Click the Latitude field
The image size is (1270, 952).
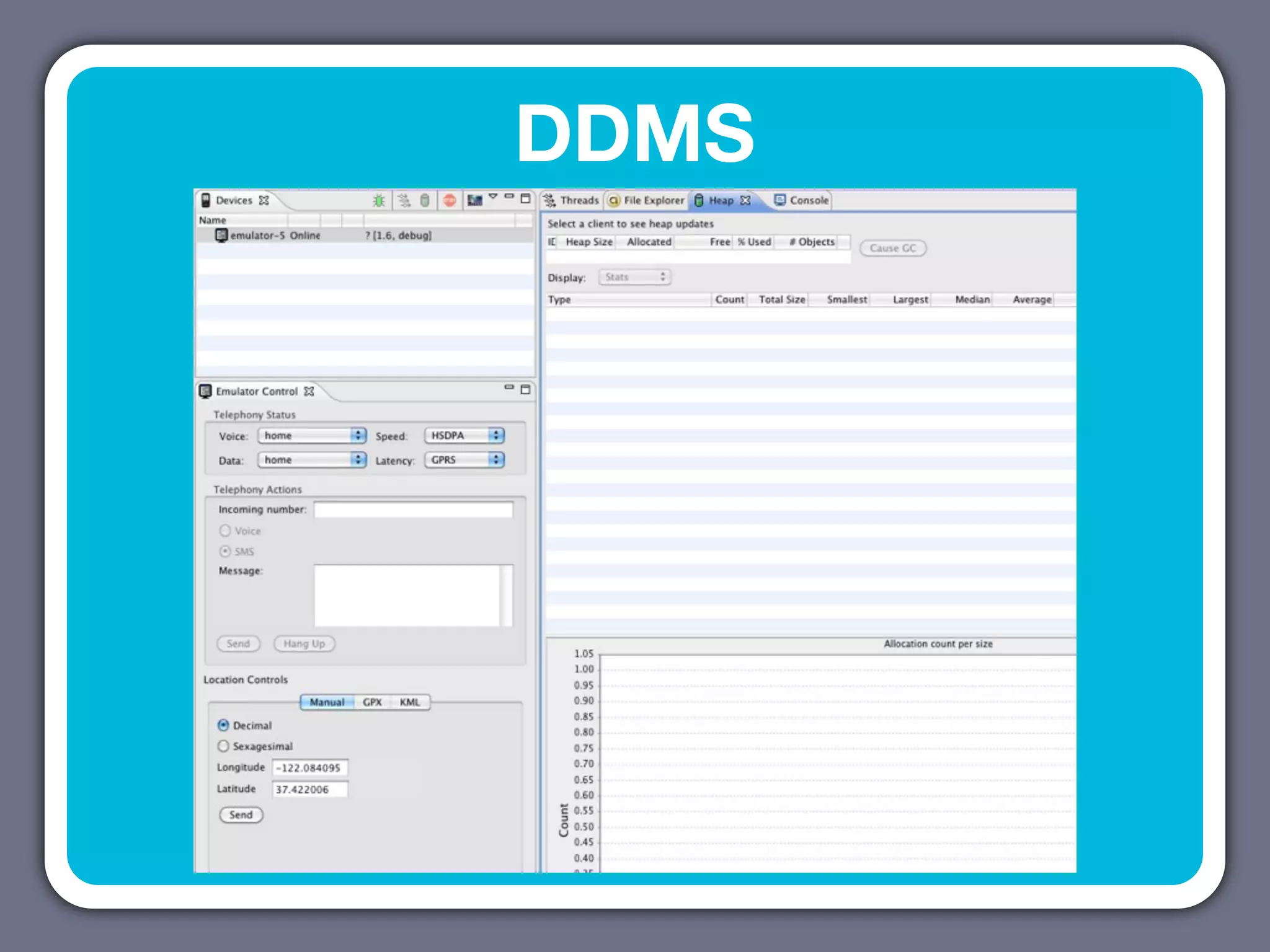310,790
